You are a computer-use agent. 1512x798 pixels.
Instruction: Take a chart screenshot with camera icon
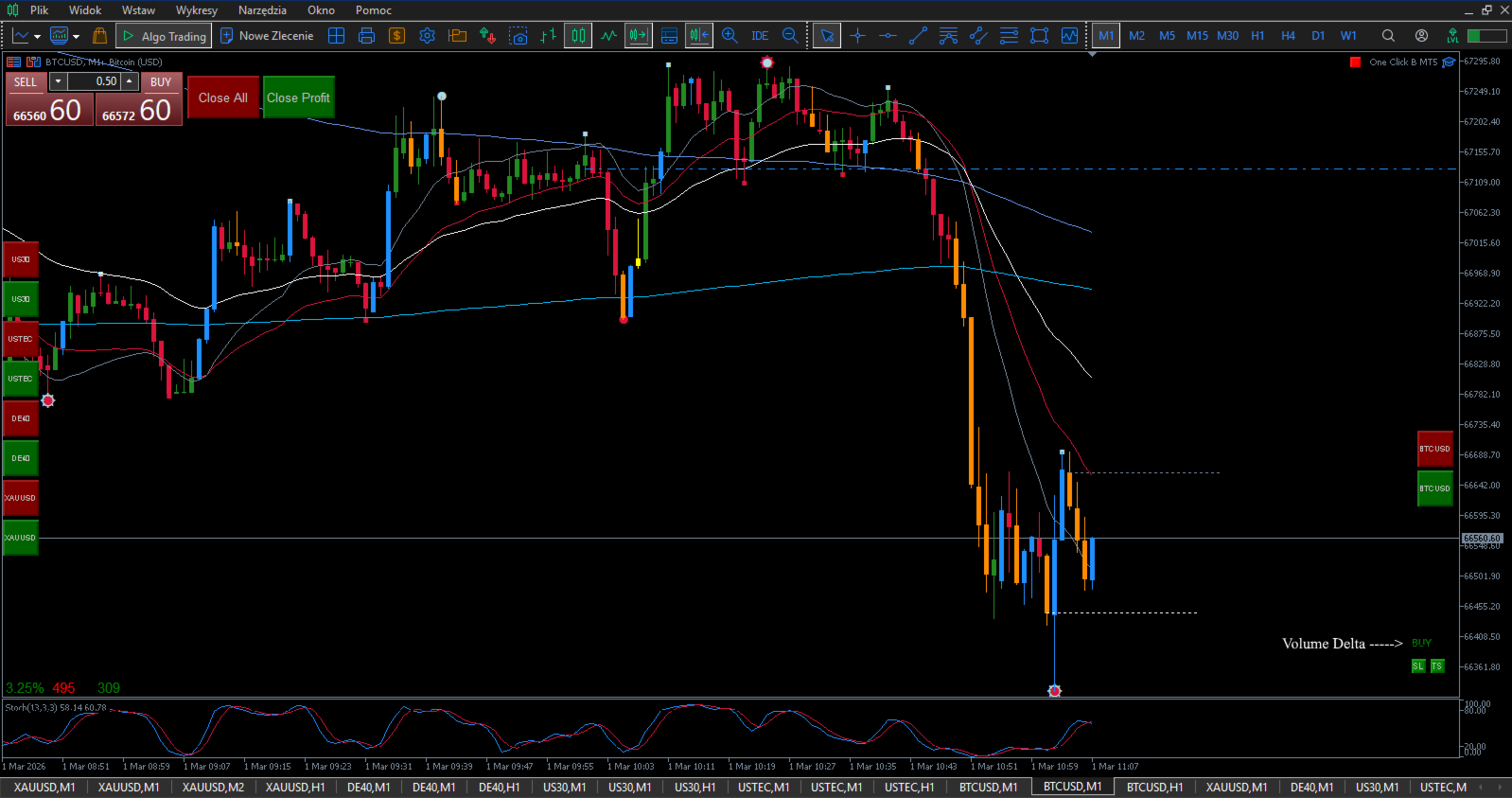[518, 36]
